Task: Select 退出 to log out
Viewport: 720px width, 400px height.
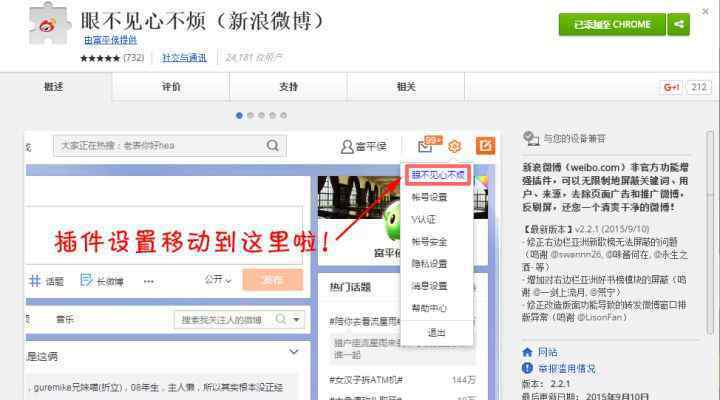Action: [x=436, y=332]
